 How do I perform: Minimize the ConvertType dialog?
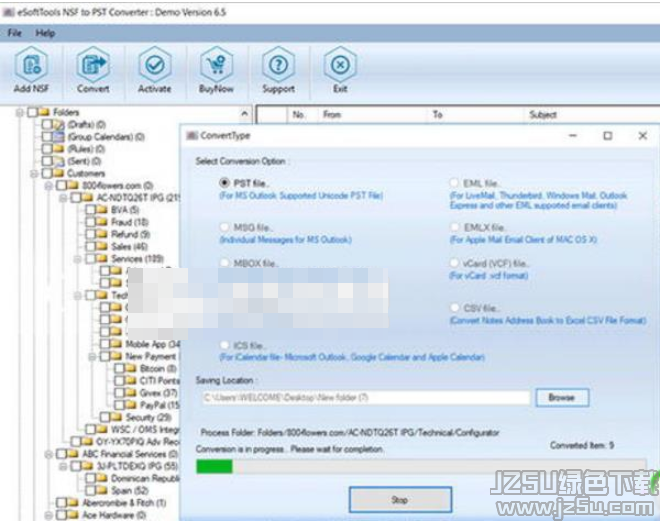pos(573,136)
